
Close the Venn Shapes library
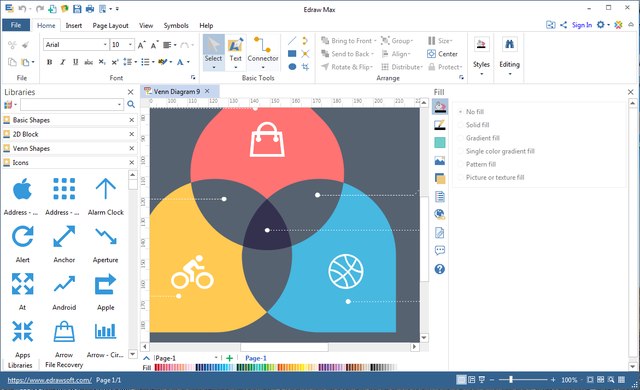(131, 148)
